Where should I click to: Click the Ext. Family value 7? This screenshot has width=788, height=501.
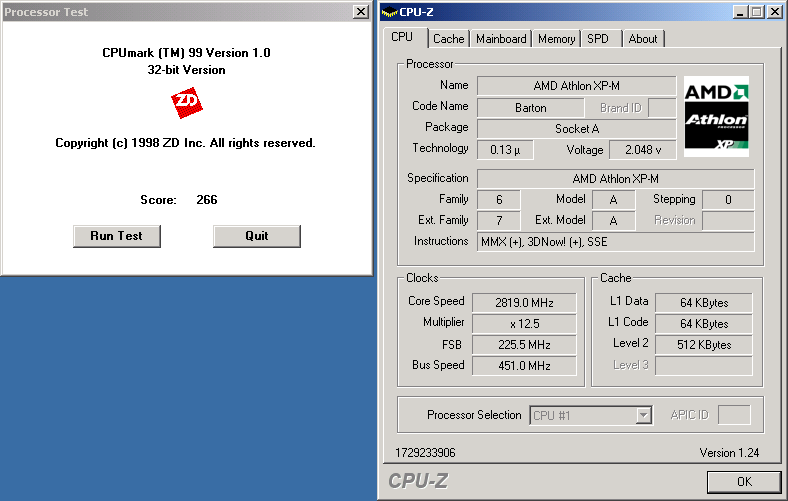(x=499, y=221)
